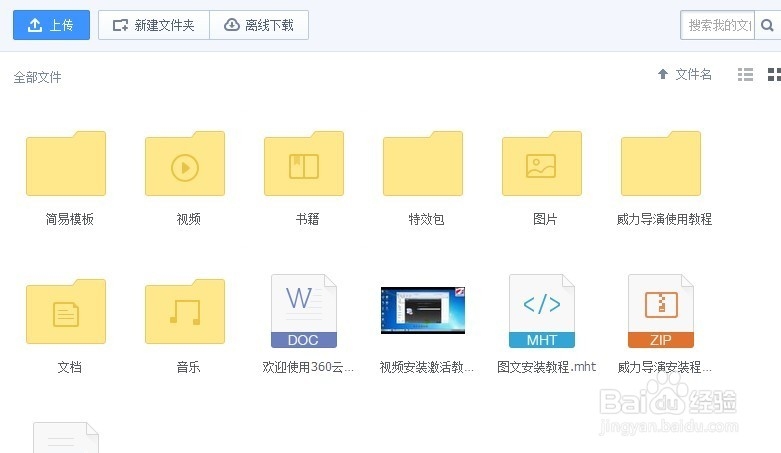Click the 视频 folder name label
Screen dimensions: 781x453
point(188,219)
